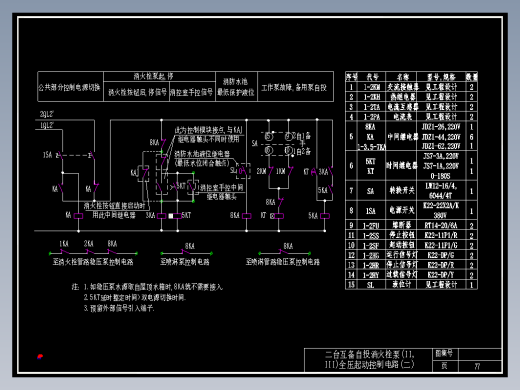The image size is (520, 390).
Task: Select table cell '液位计'
Action: click(402, 285)
